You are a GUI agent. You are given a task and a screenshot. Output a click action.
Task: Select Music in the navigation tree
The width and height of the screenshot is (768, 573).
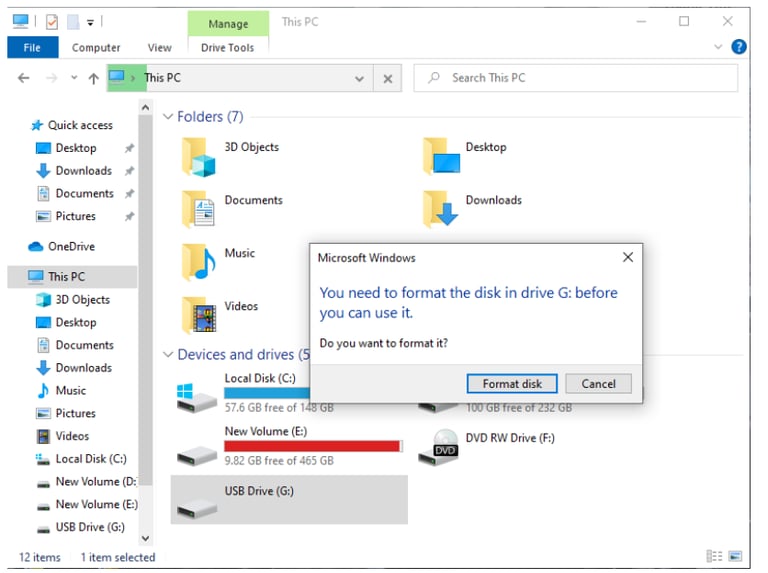tap(71, 390)
